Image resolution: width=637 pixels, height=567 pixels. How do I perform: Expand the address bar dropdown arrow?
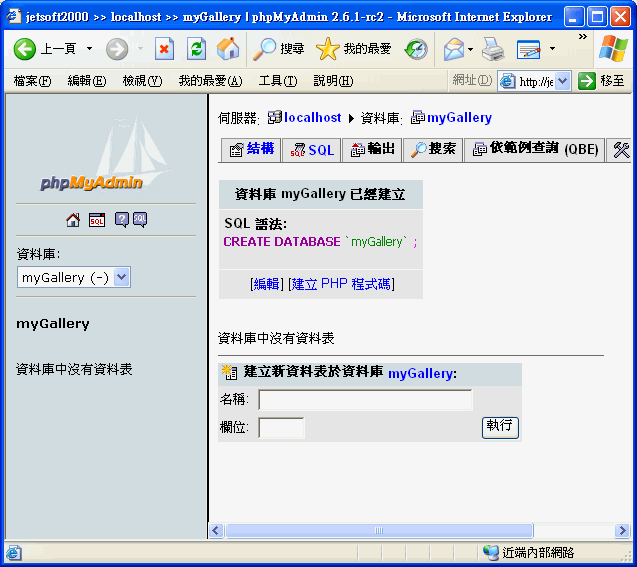click(x=563, y=81)
